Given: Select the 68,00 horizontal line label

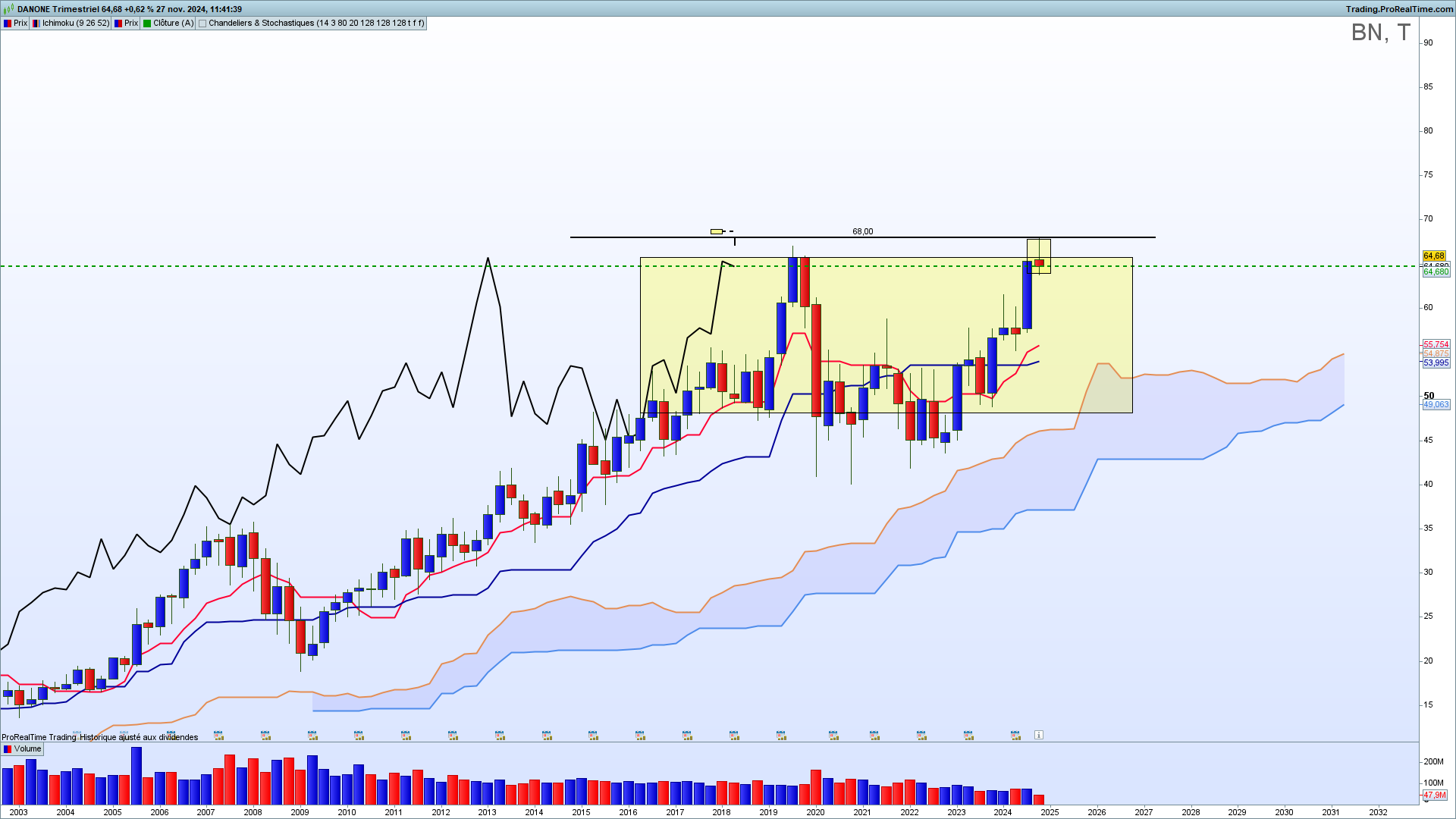Looking at the screenshot, I should click(x=863, y=231).
